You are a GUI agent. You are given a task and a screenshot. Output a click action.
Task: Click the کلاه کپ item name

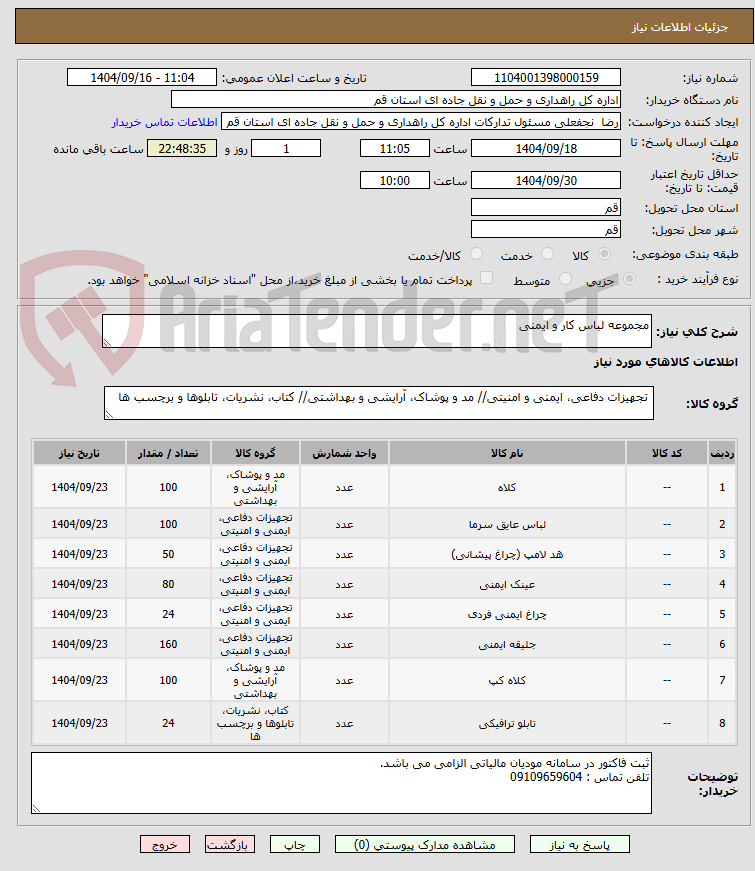point(507,680)
